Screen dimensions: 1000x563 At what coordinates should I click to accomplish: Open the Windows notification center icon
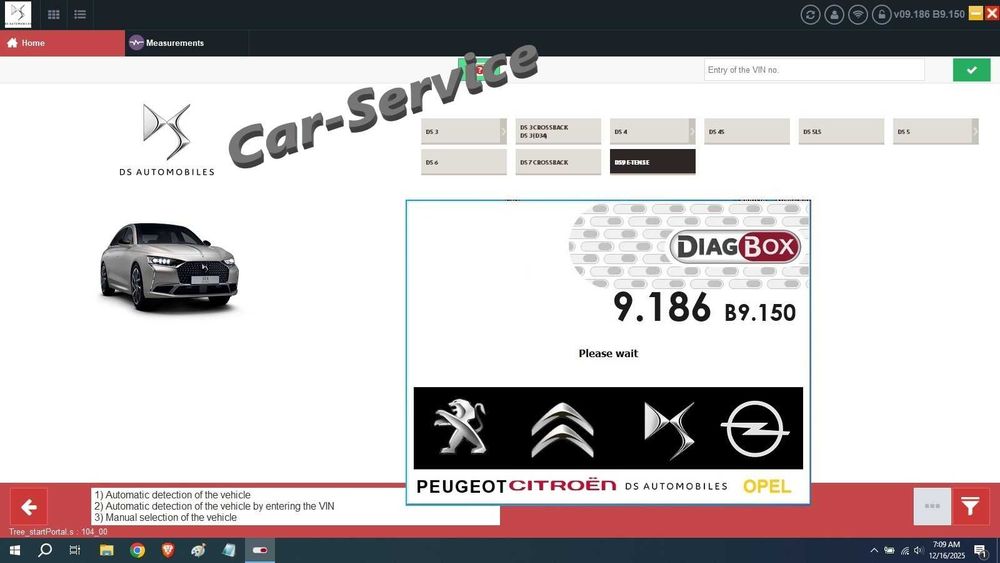(x=981, y=550)
